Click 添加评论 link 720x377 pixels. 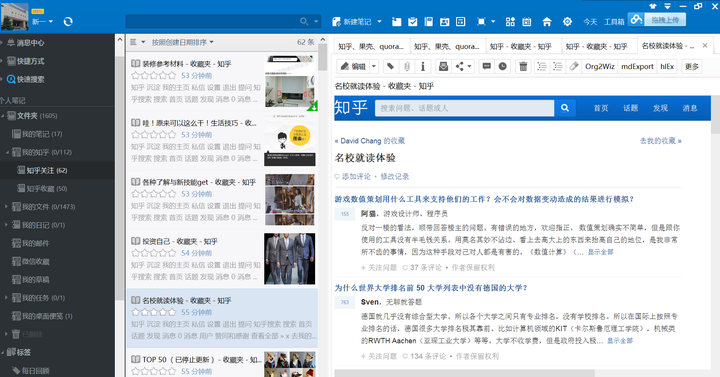(x=356, y=176)
